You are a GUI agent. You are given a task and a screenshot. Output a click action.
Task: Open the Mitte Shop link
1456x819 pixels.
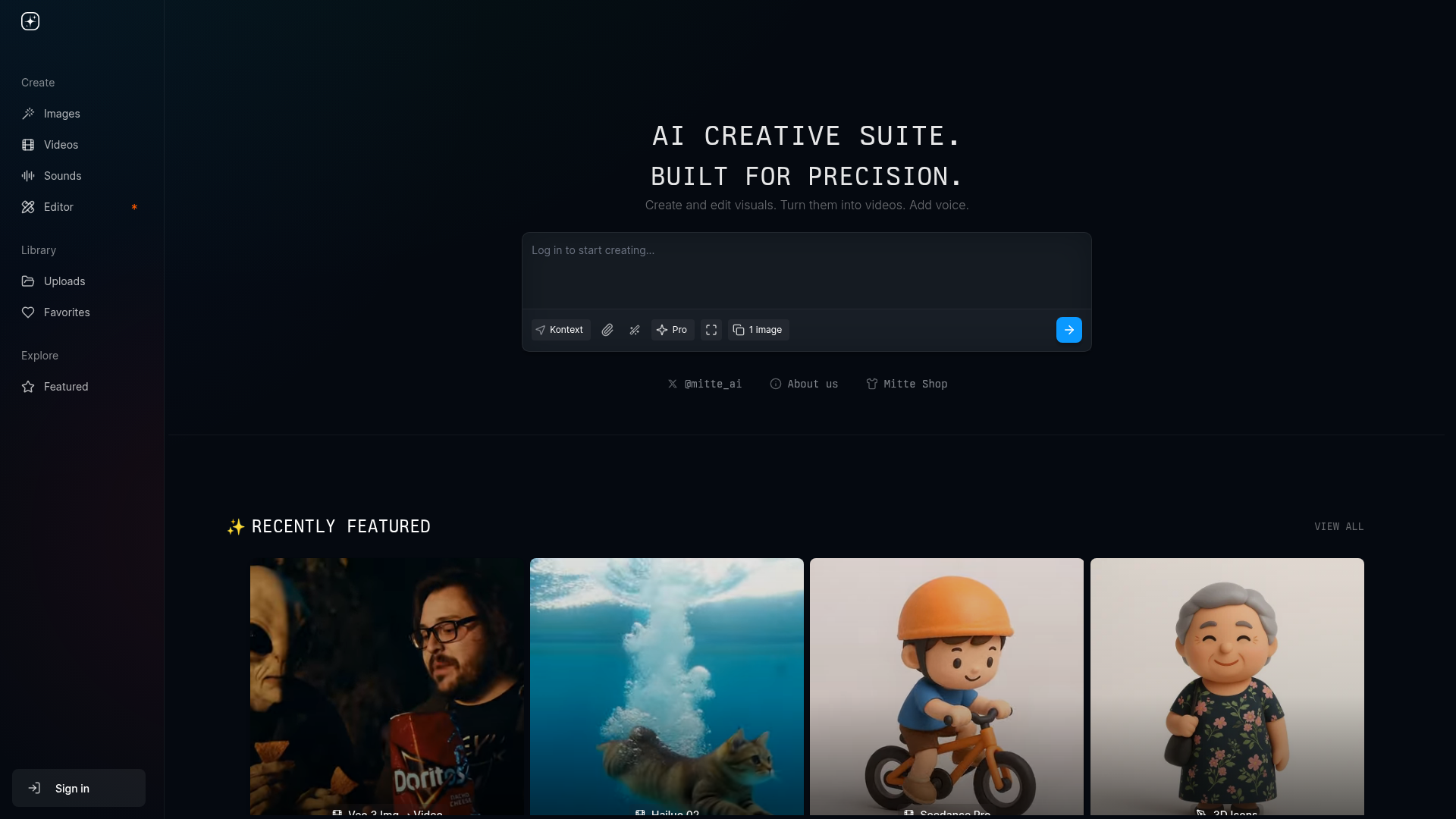[907, 384]
